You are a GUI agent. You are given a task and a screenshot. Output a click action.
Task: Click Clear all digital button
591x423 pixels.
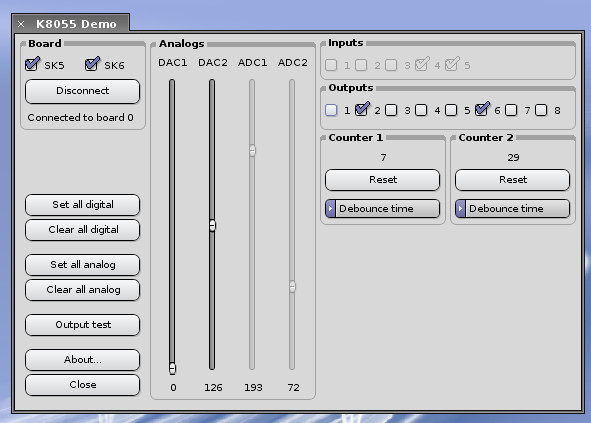point(83,230)
